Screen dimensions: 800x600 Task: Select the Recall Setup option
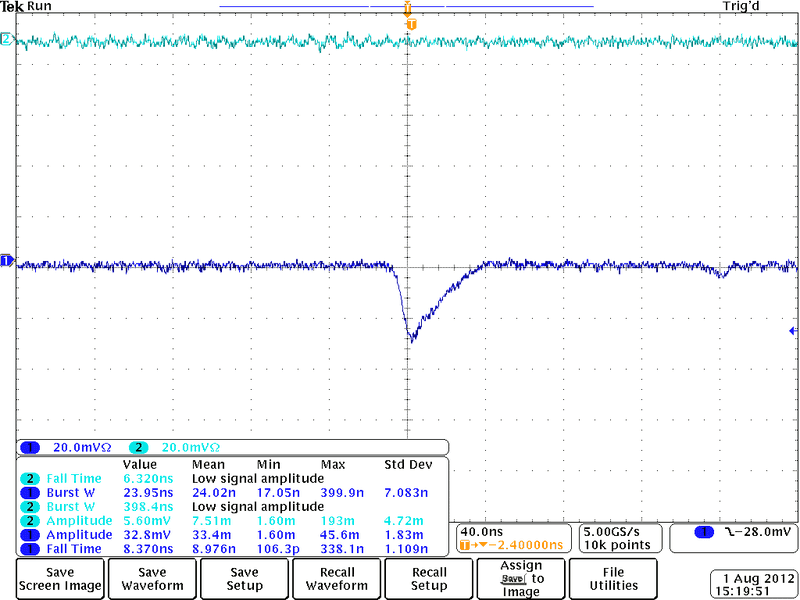(429, 579)
